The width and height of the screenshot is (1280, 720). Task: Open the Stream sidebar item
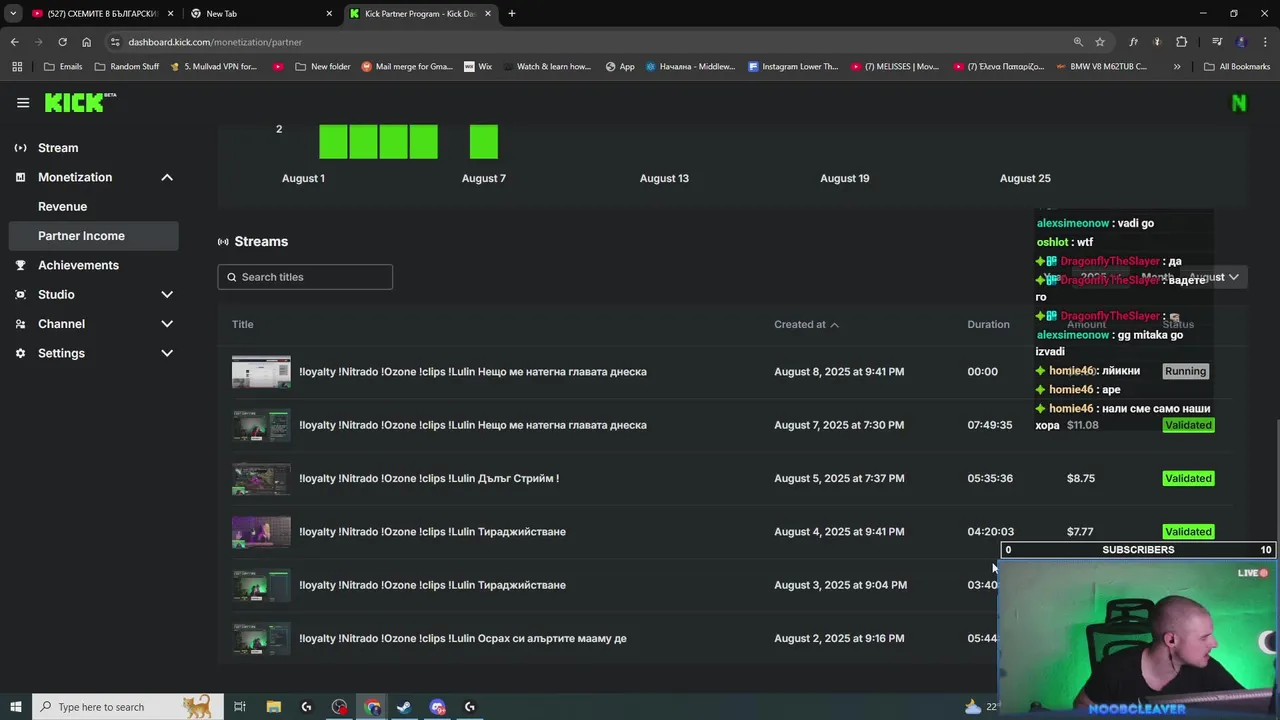click(x=94, y=148)
